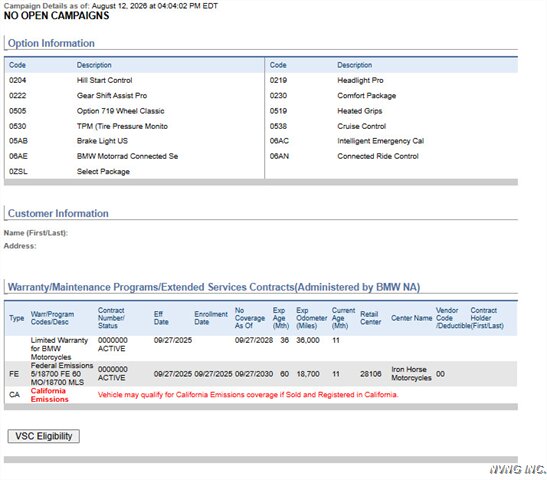Click the Customer Information section heading
Viewport: 547px width, 480px height.
click(x=58, y=213)
